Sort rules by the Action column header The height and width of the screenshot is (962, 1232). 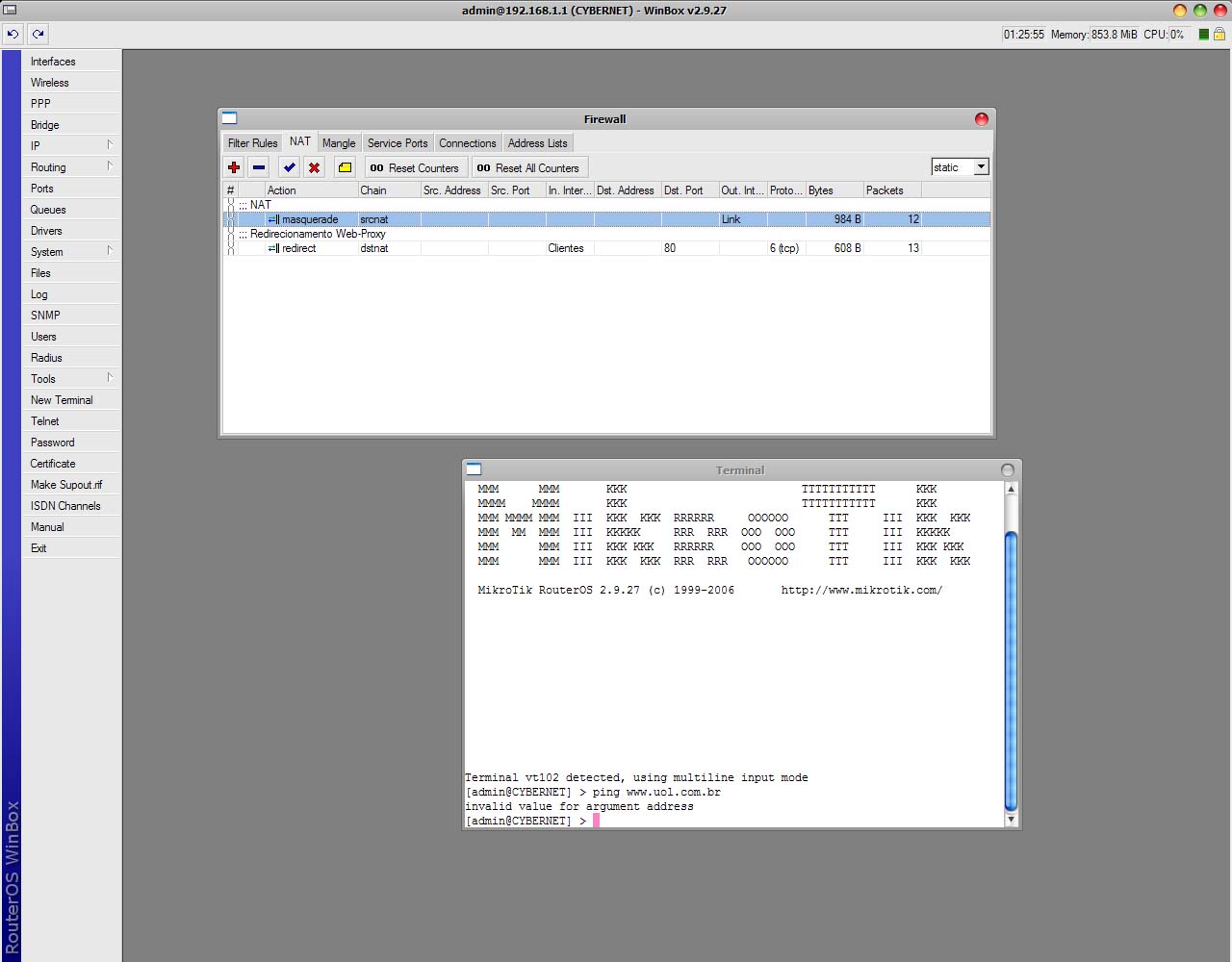[x=311, y=190]
